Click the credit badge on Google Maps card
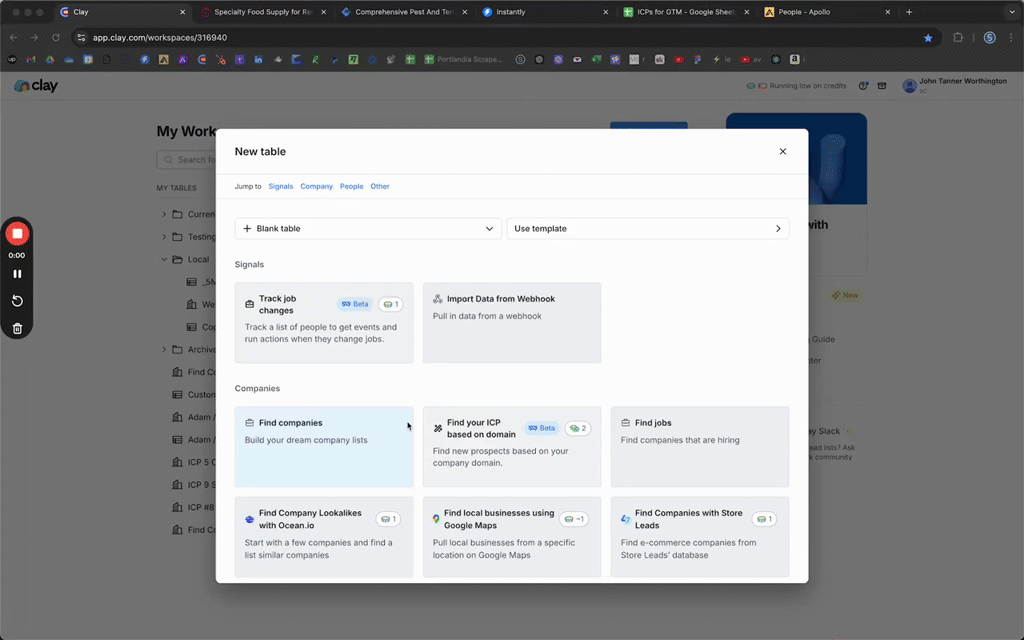Viewport: 1024px width, 640px height. 575,519
